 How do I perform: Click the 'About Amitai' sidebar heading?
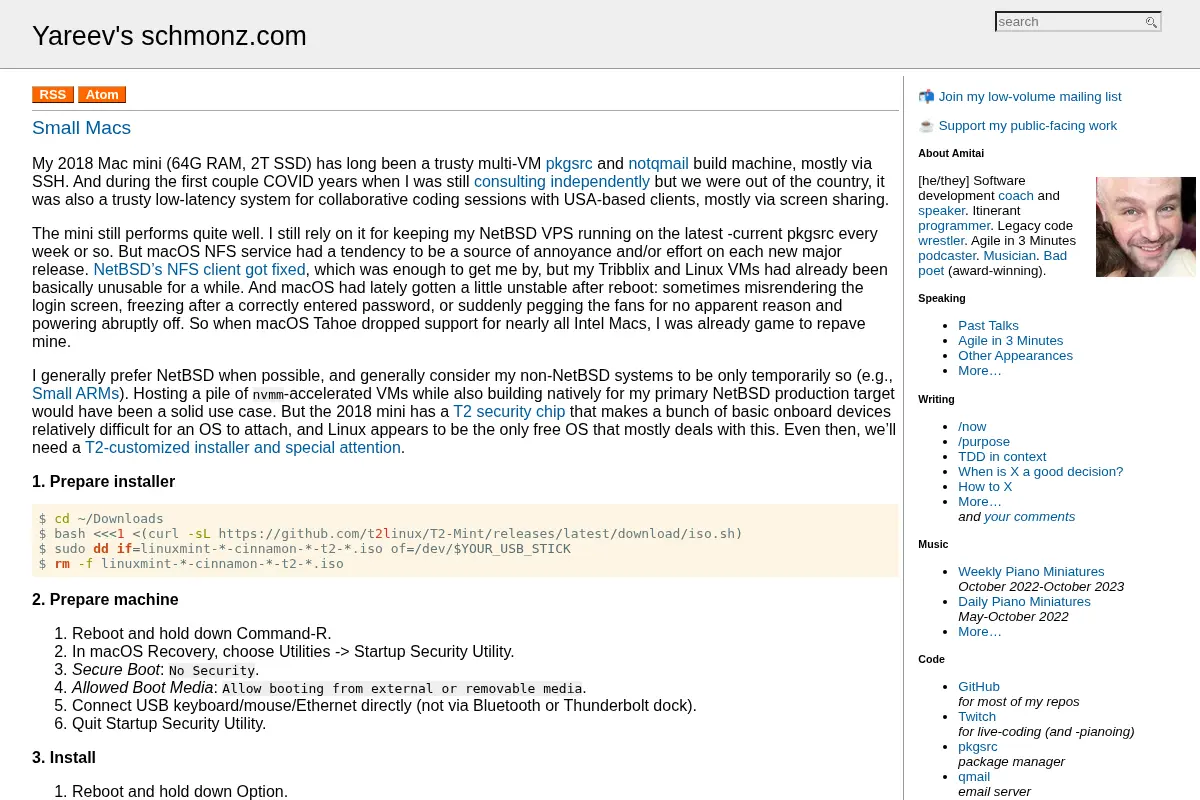point(951,153)
